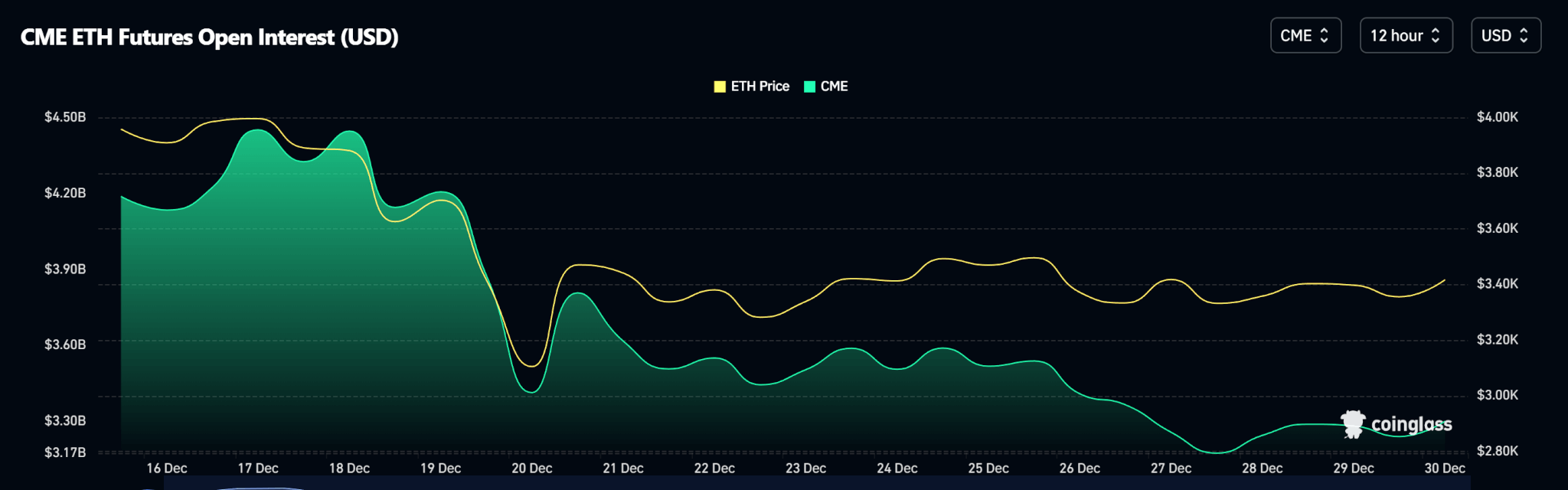Click the 30 Dec date label
Screen dimensions: 1568x490
pos(1444,468)
